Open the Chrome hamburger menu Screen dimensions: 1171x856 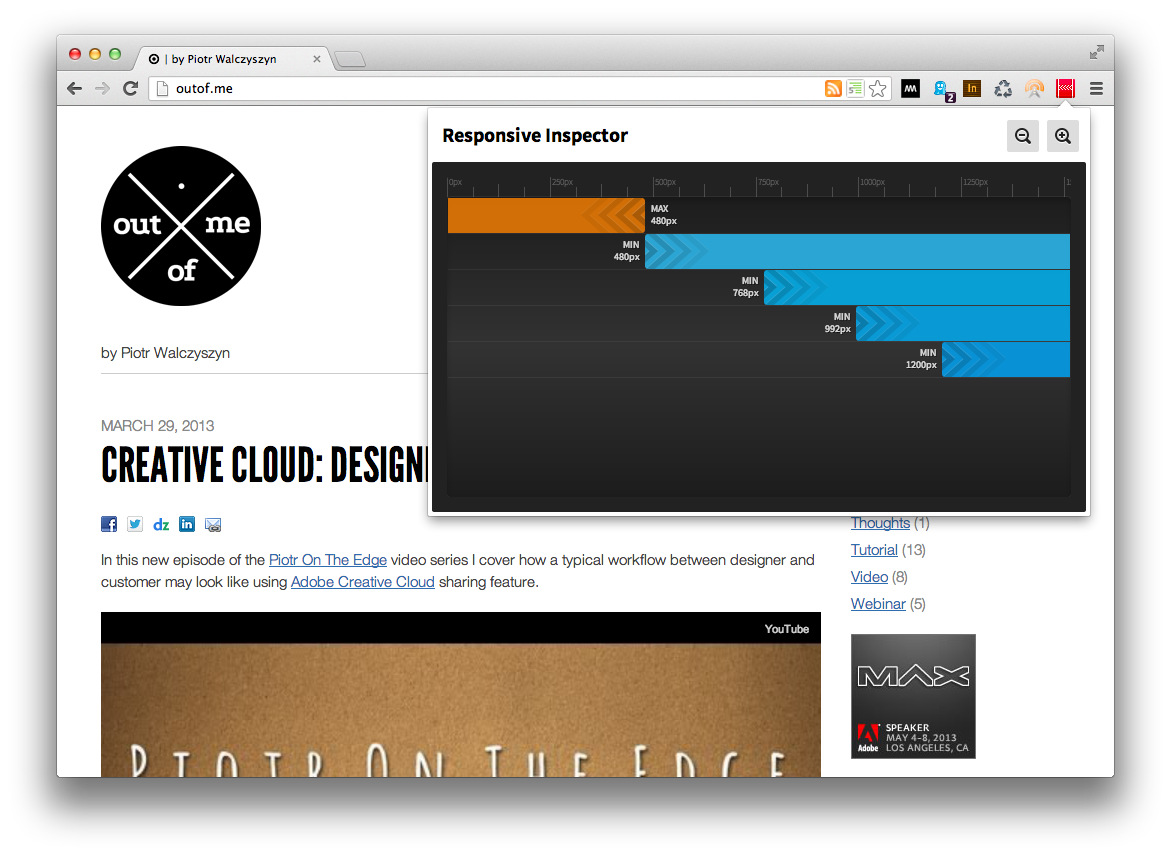(x=1096, y=89)
